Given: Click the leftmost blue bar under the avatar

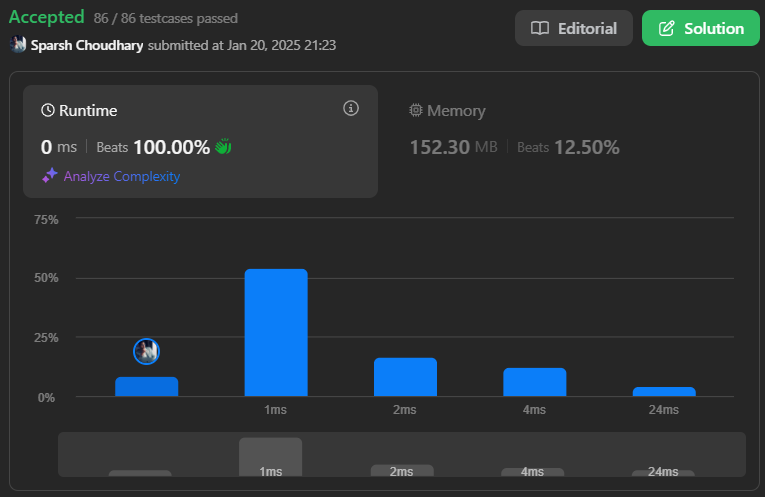Looking at the screenshot, I should 147,386.
